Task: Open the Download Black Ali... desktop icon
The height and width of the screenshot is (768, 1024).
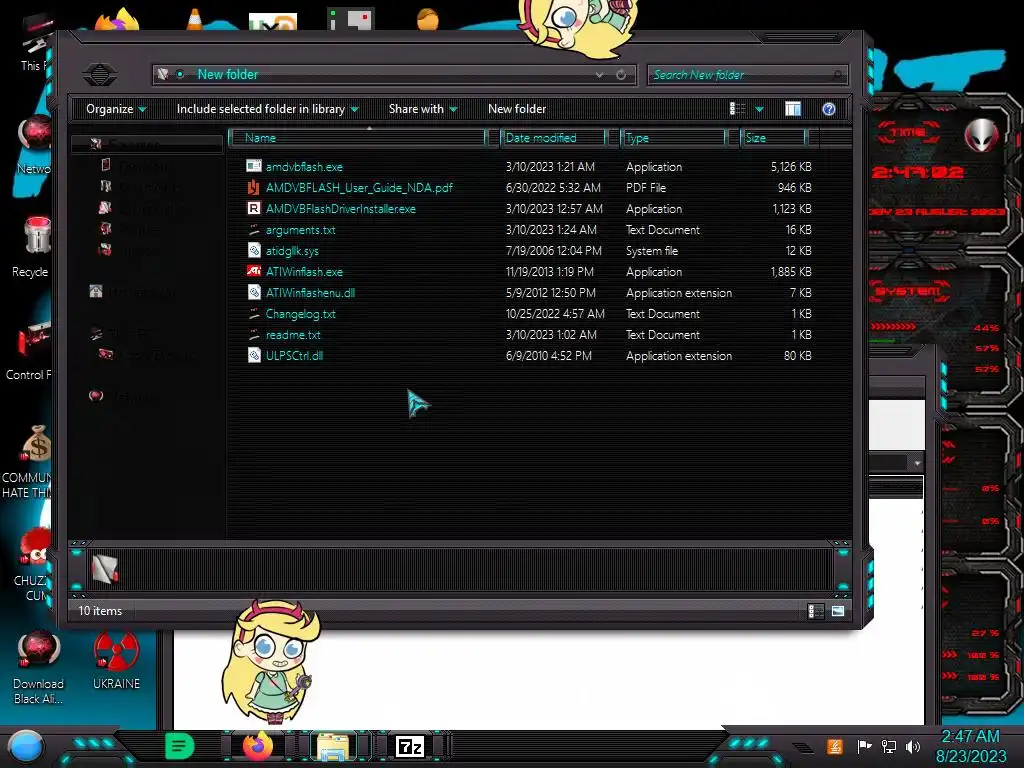Action: point(38,668)
